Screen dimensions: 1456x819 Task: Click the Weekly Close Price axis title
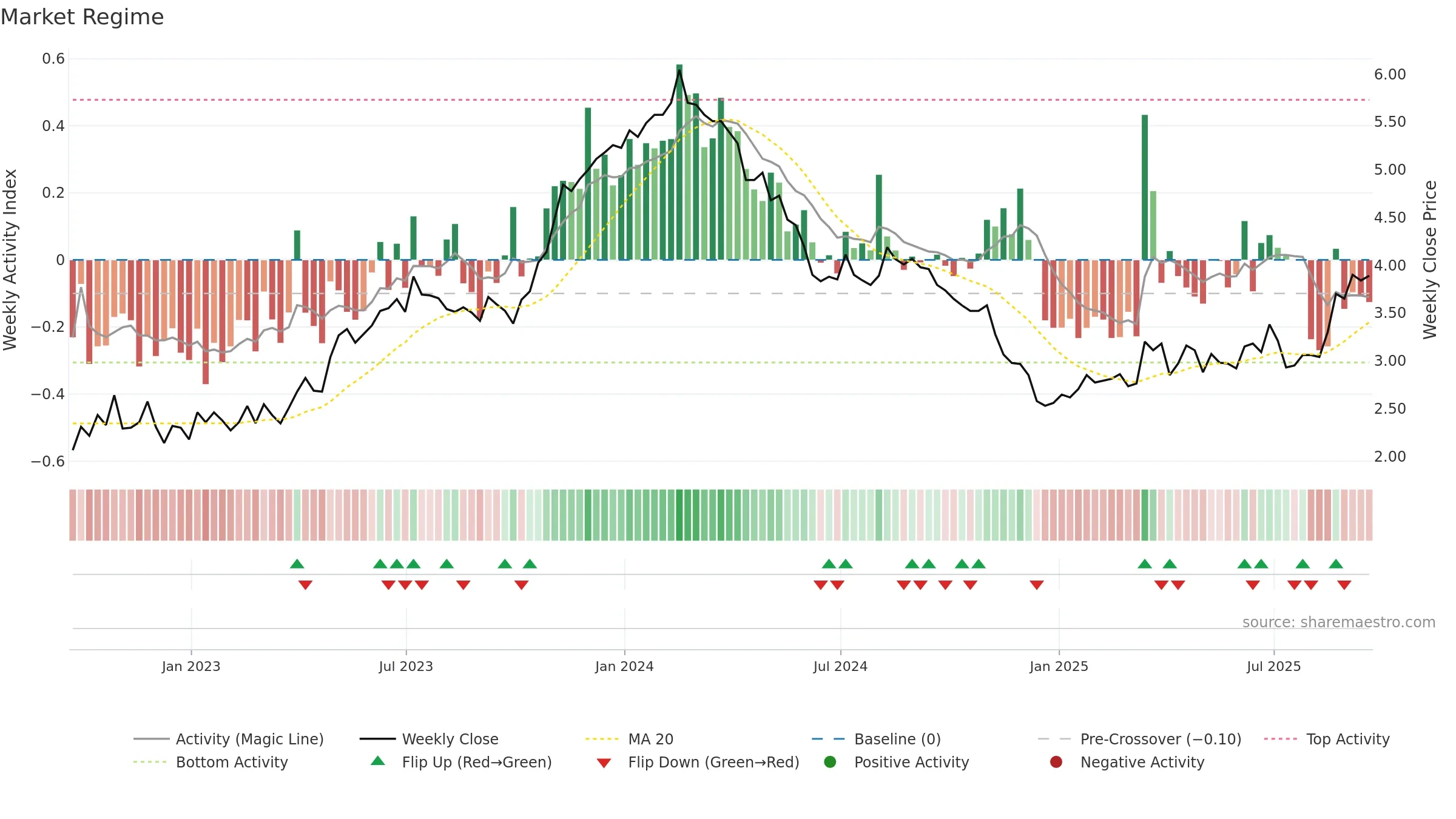coord(1430,260)
